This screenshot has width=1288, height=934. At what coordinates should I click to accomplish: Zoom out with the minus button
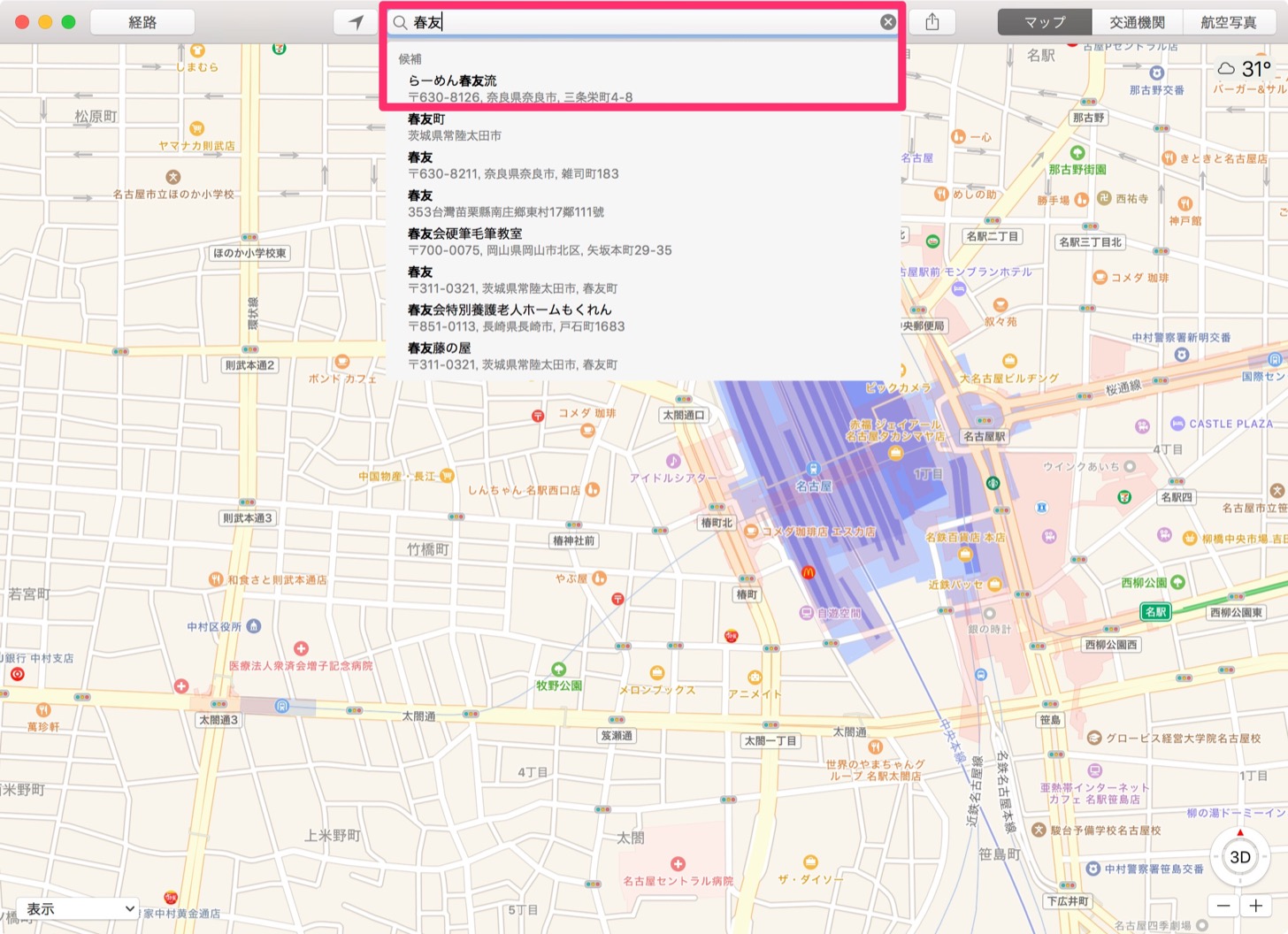1223,906
